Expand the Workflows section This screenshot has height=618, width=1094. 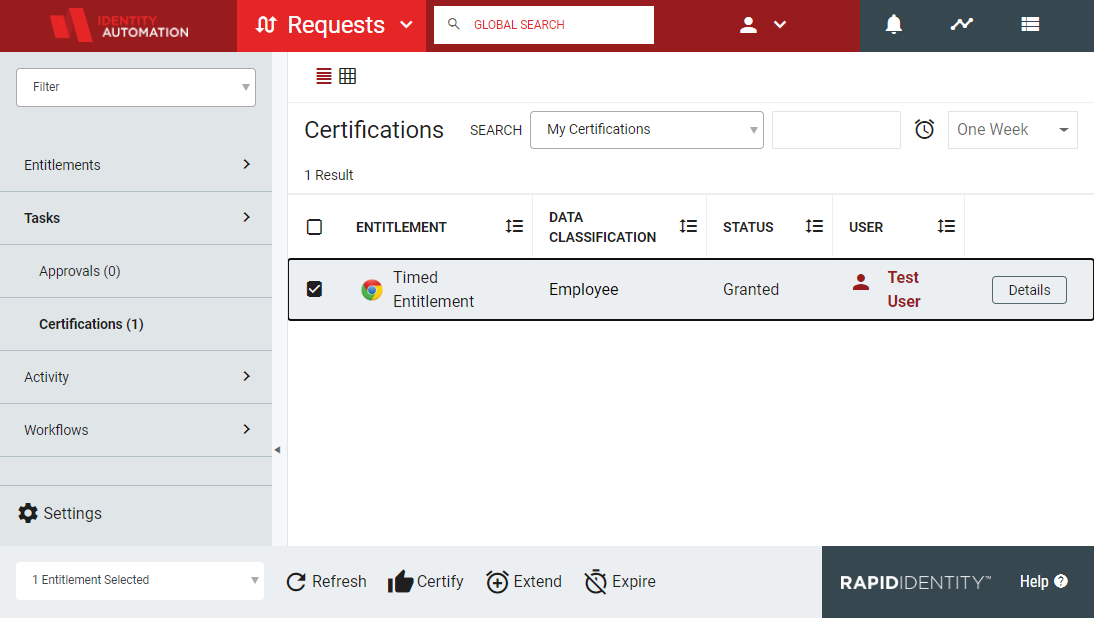[136, 430]
